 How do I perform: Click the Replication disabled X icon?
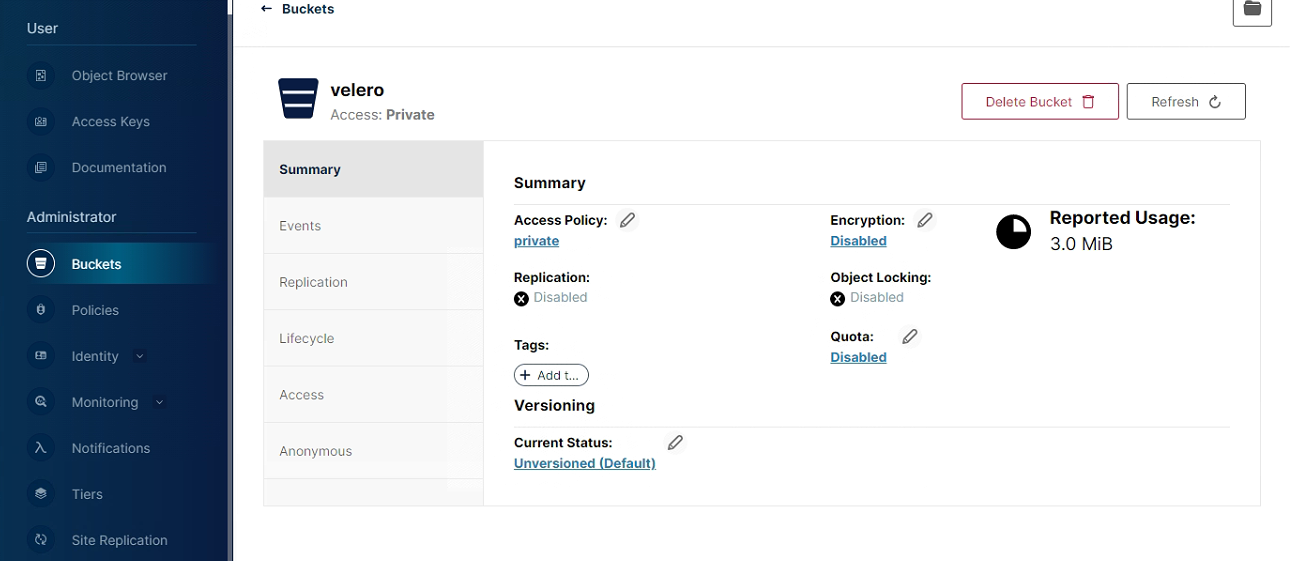coord(521,298)
